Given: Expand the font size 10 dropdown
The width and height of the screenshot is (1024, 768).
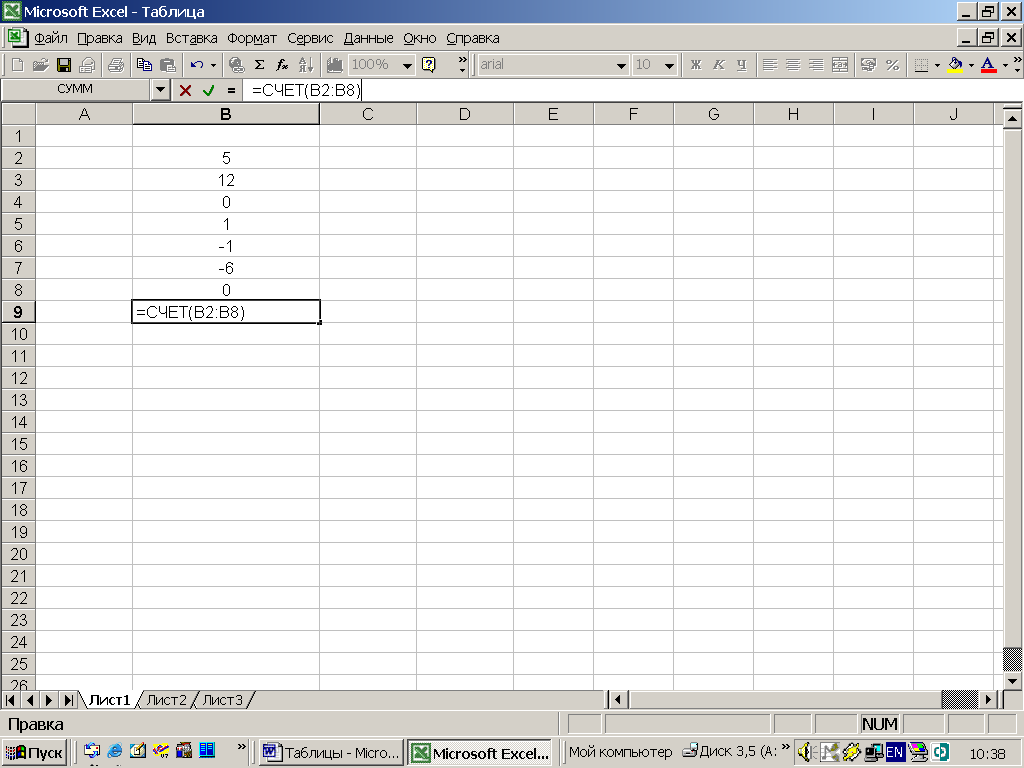Looking at the screenshot, I should click(x=669, y=65).
